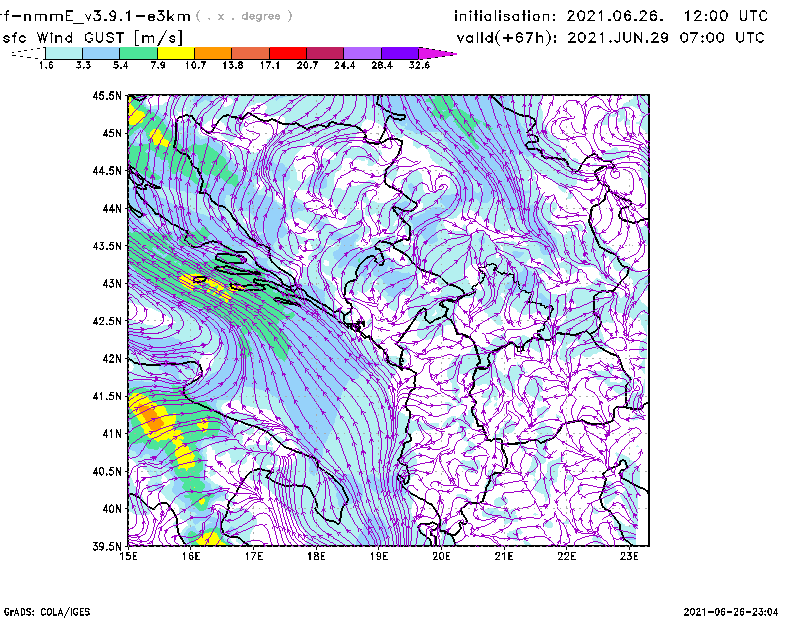Image resolution: width=800 pixels, height=618 pixels.
Task: Click the crimson 20.7–24.4 legend swatch
Action: pyautogui.click(x=325, y=53)
